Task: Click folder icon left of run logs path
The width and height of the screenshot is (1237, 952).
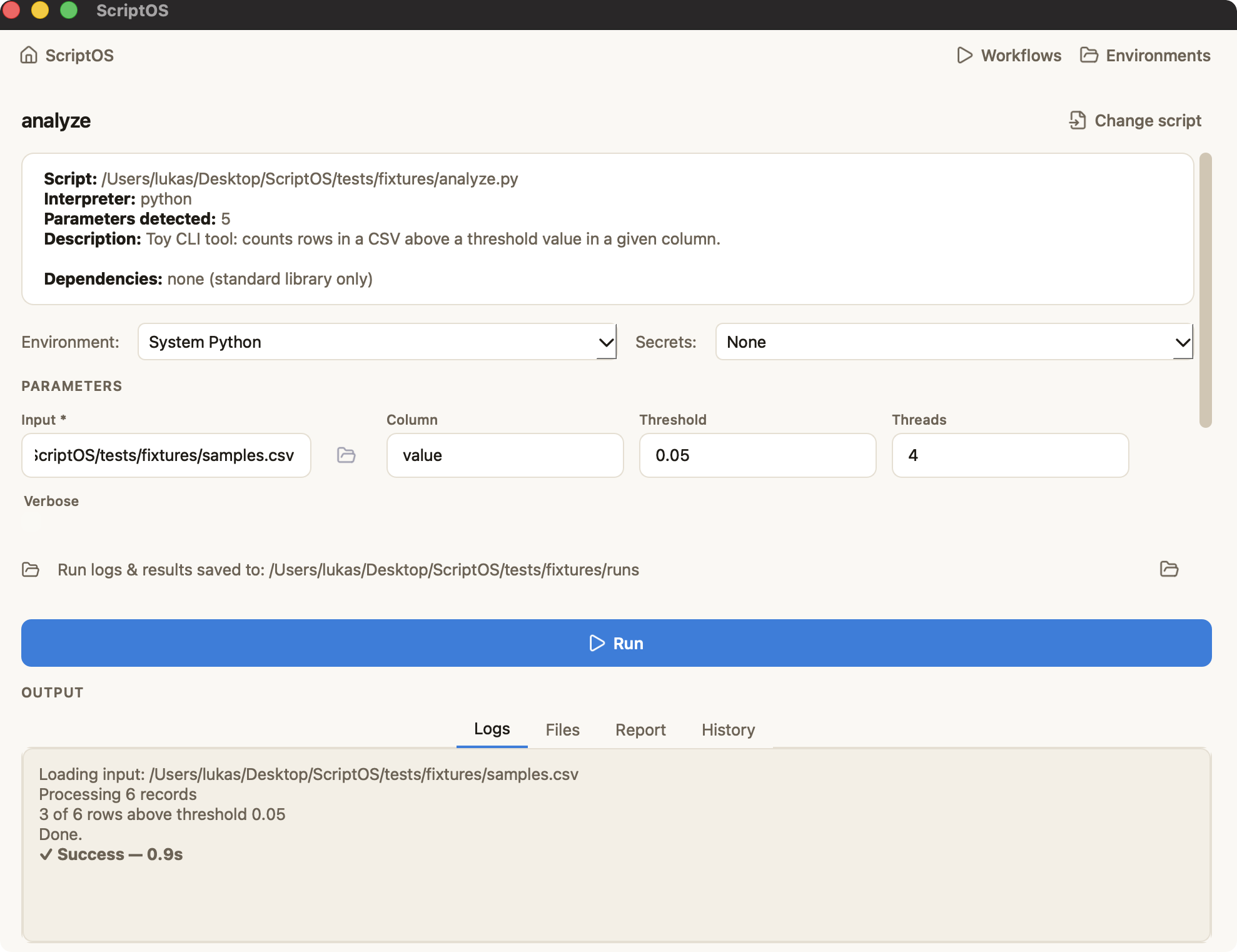Action: (31, 569)
